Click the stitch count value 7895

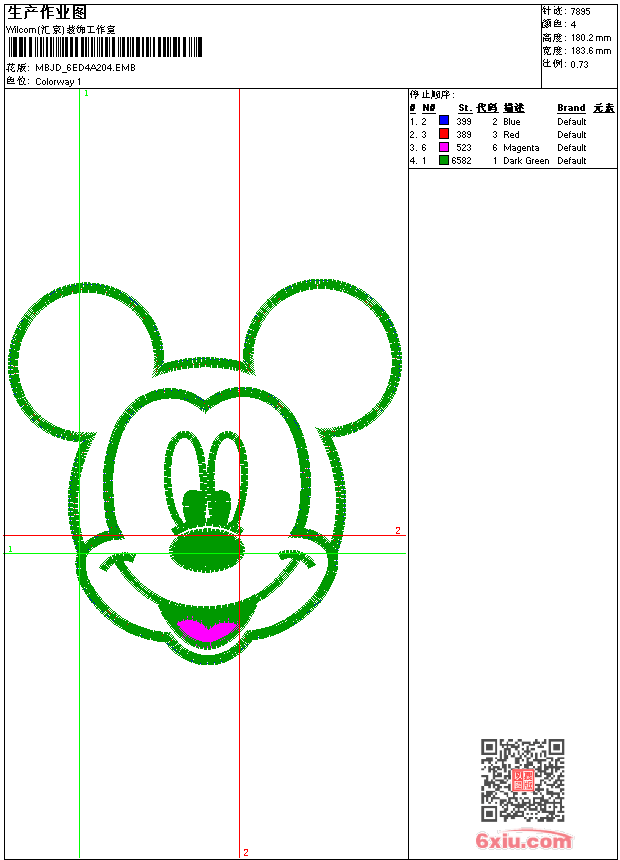pyautogui.click(x=580, y=11)
